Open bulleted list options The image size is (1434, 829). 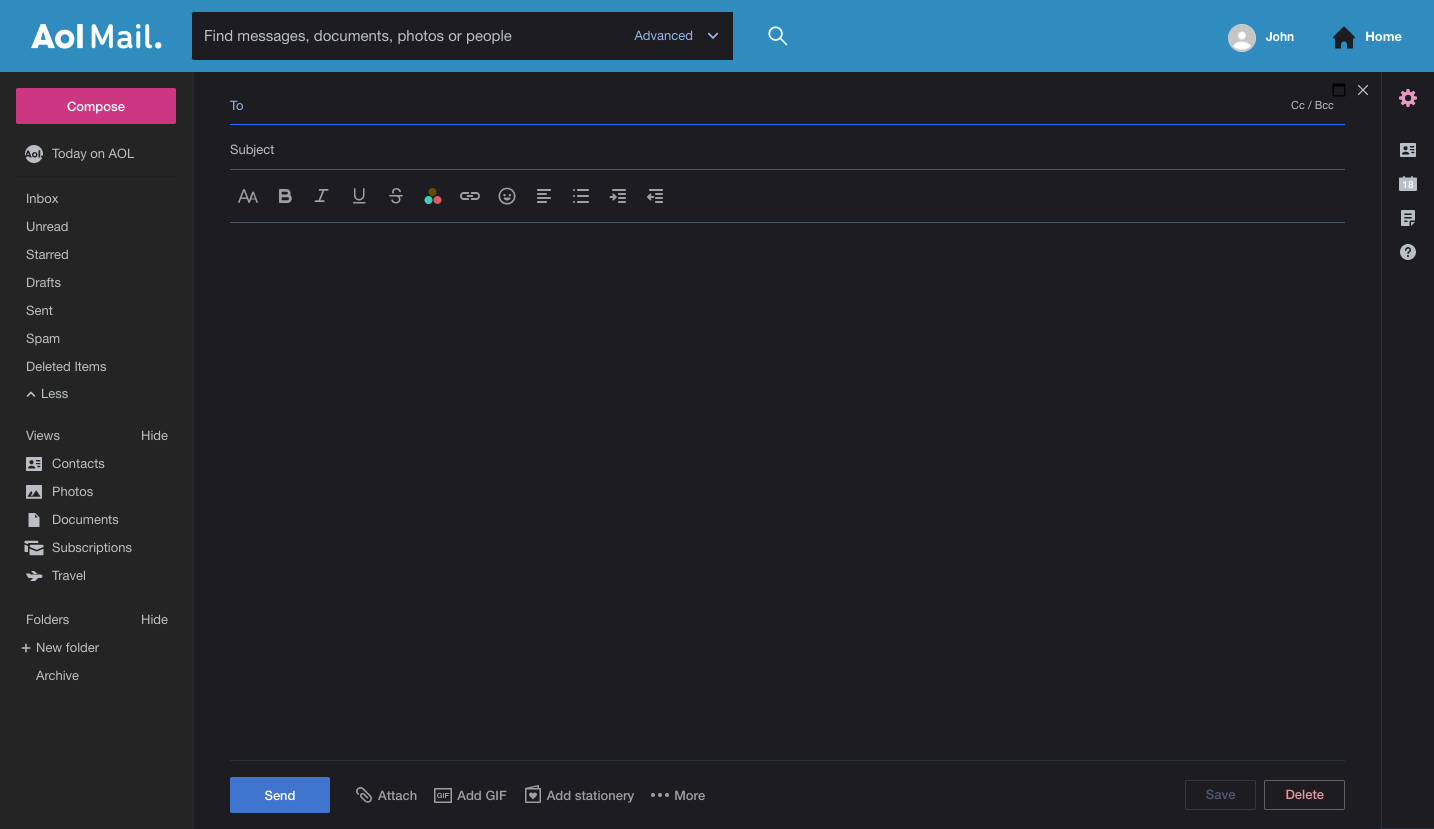pos(581,196)
